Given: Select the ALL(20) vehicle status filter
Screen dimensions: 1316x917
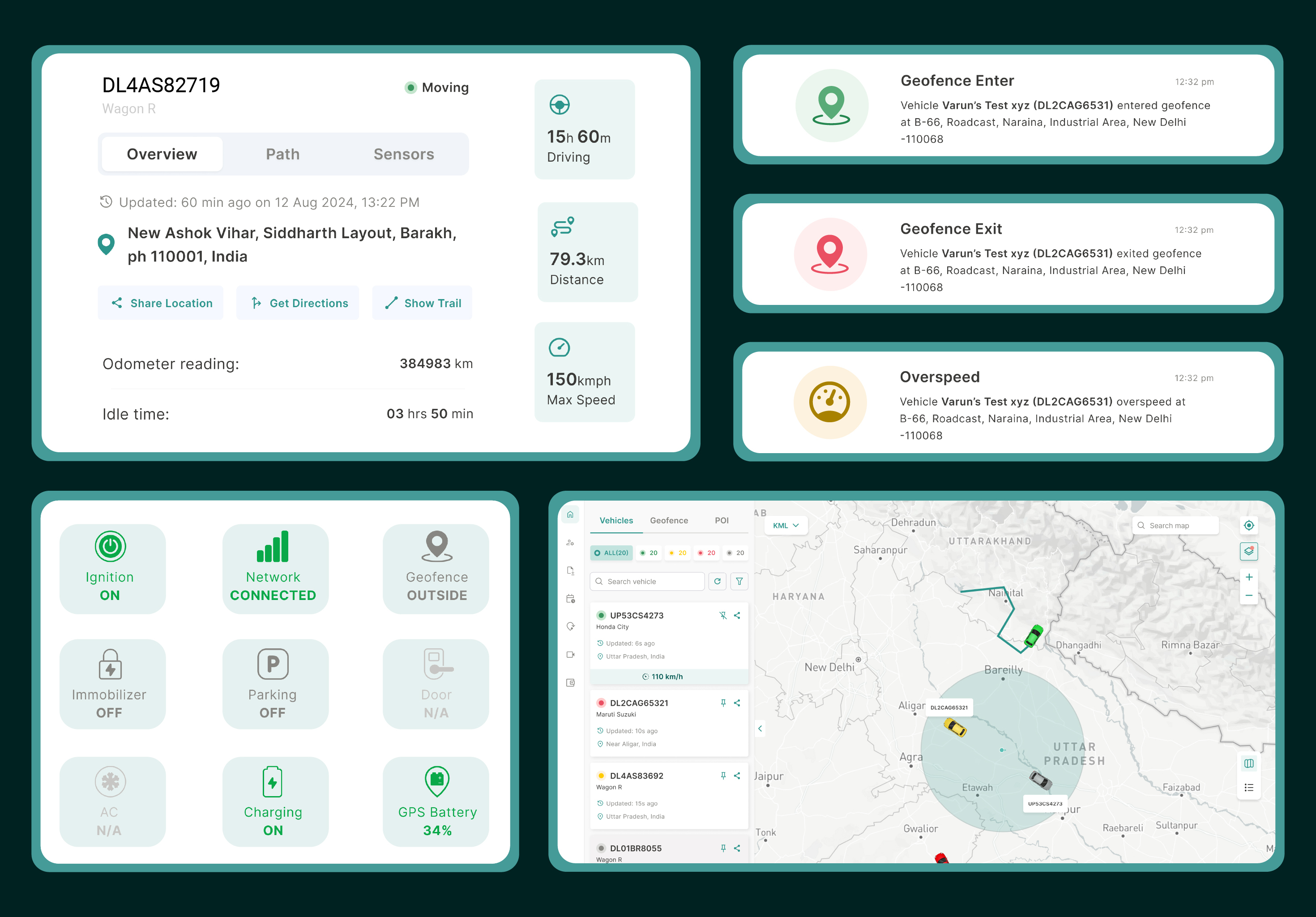Looking at the screenshot, I should click(611, 553).
